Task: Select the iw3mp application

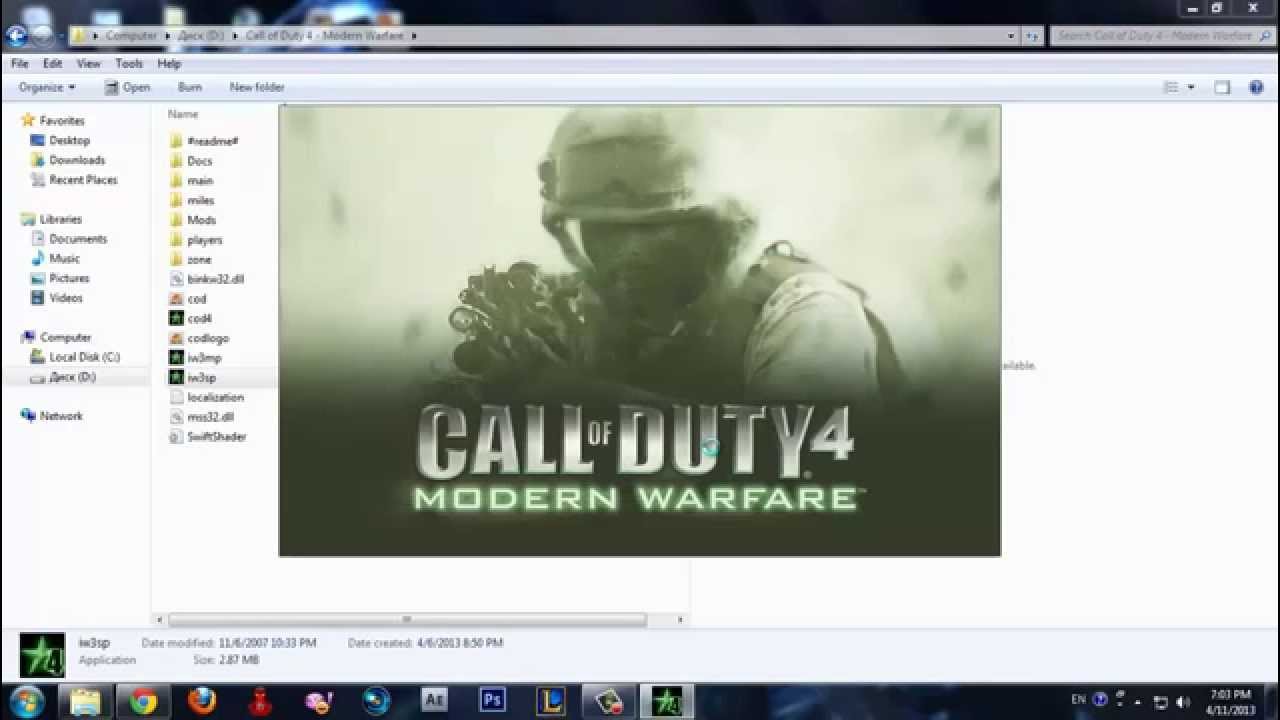Action: tap(196, 358)
